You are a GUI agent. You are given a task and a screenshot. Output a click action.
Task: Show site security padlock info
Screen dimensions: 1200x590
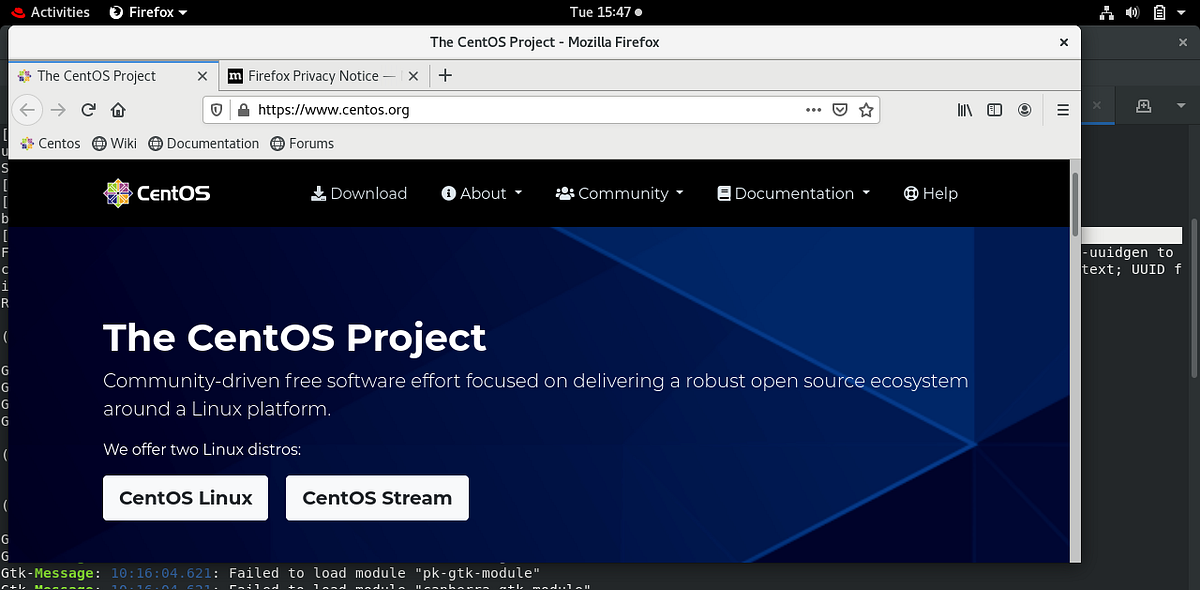point(242,110)
